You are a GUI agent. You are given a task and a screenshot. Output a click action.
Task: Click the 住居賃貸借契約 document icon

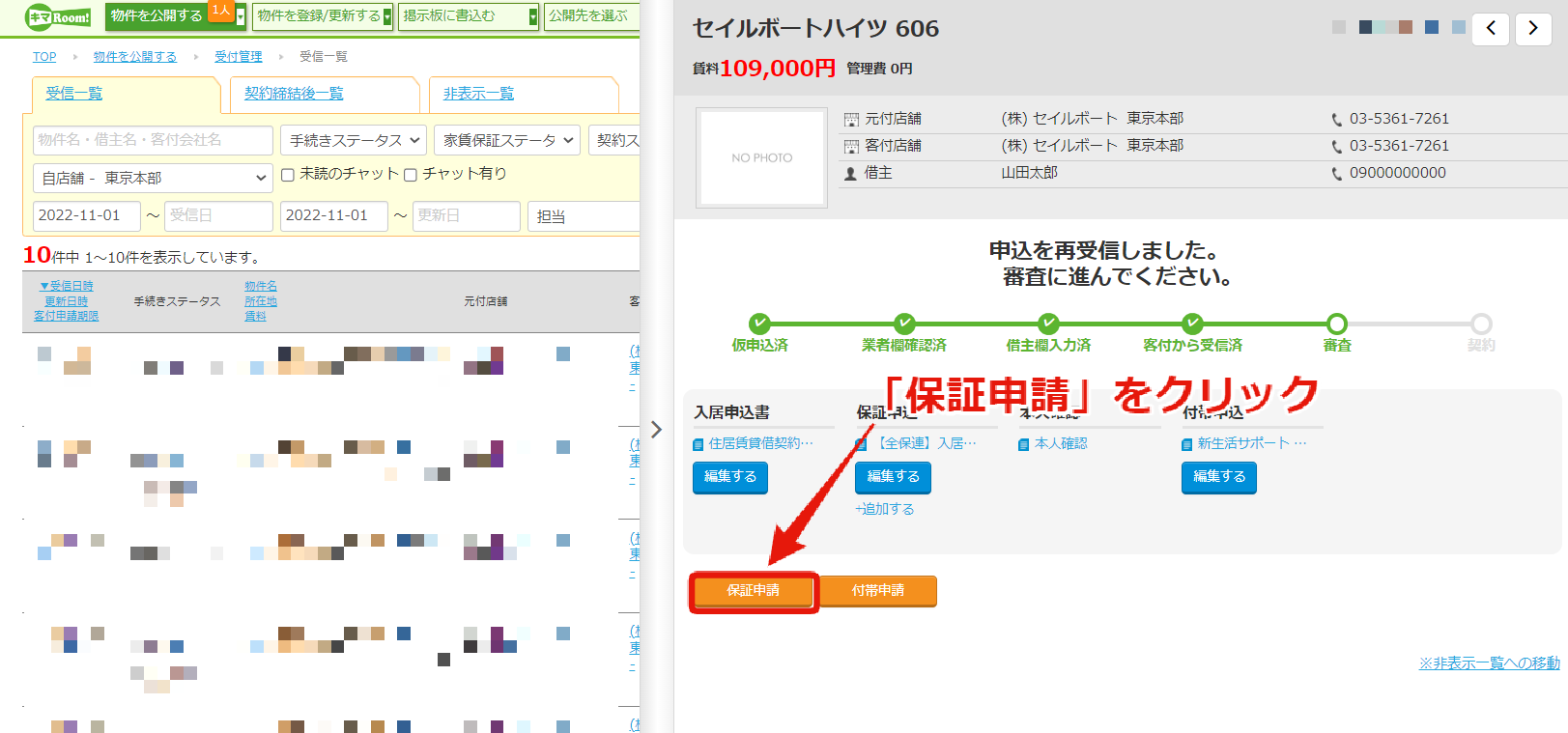pos(698,444)
